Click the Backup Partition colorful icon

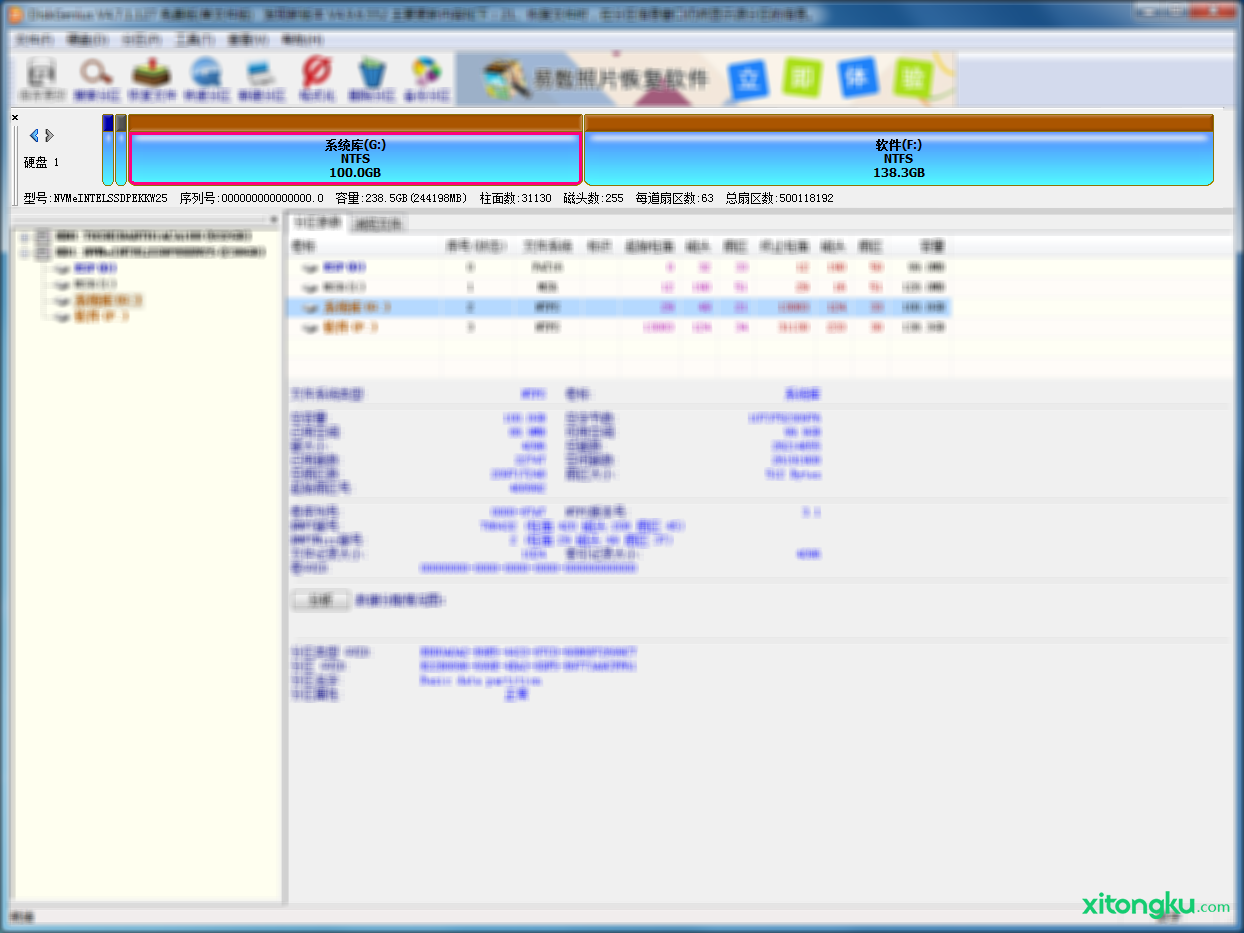[x=427, y=79]
